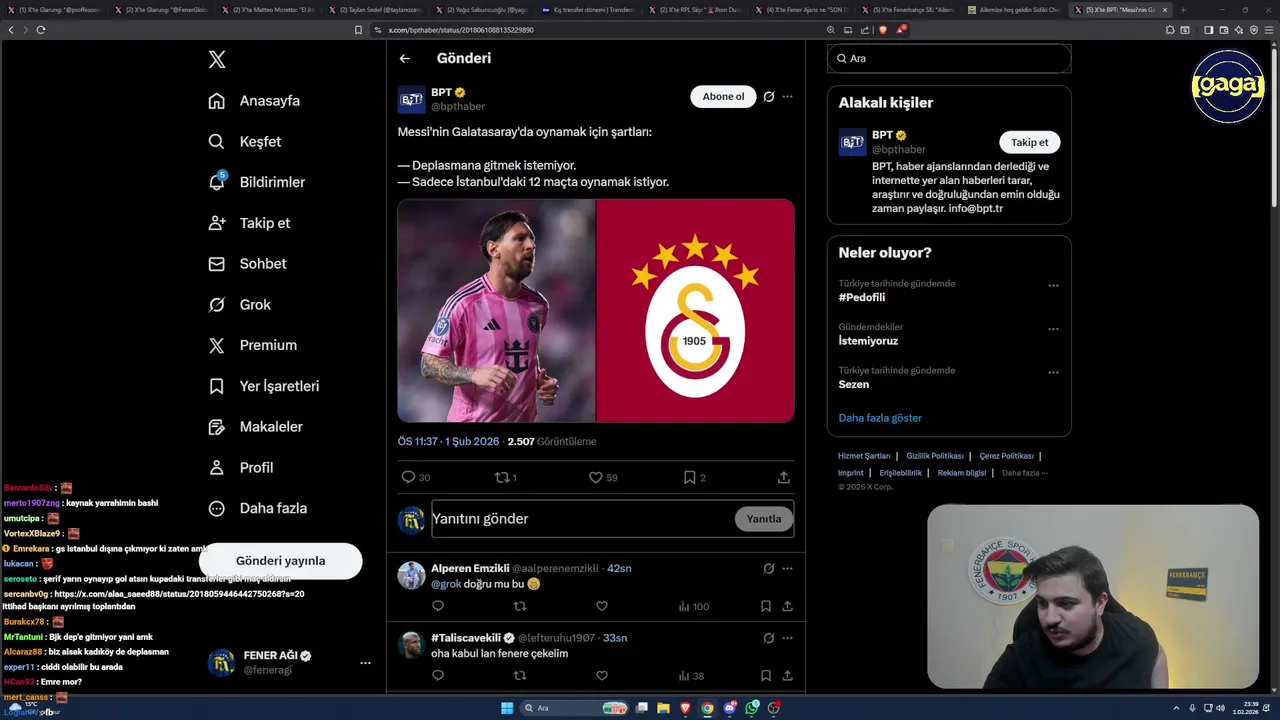Open #Taliscavekili profile name

pos(466,638)
